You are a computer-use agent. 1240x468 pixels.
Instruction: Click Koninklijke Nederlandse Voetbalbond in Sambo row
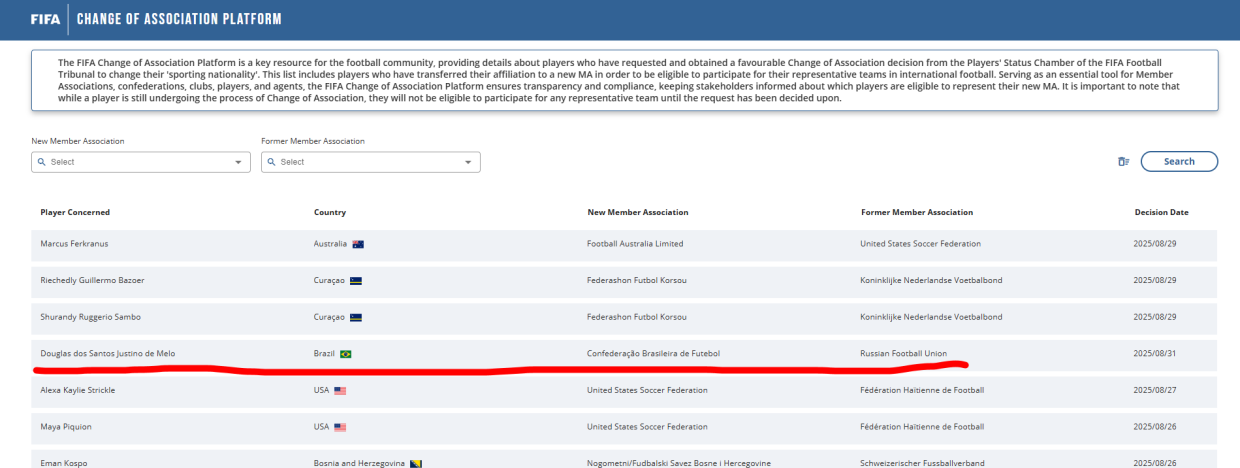coord(931,317)
